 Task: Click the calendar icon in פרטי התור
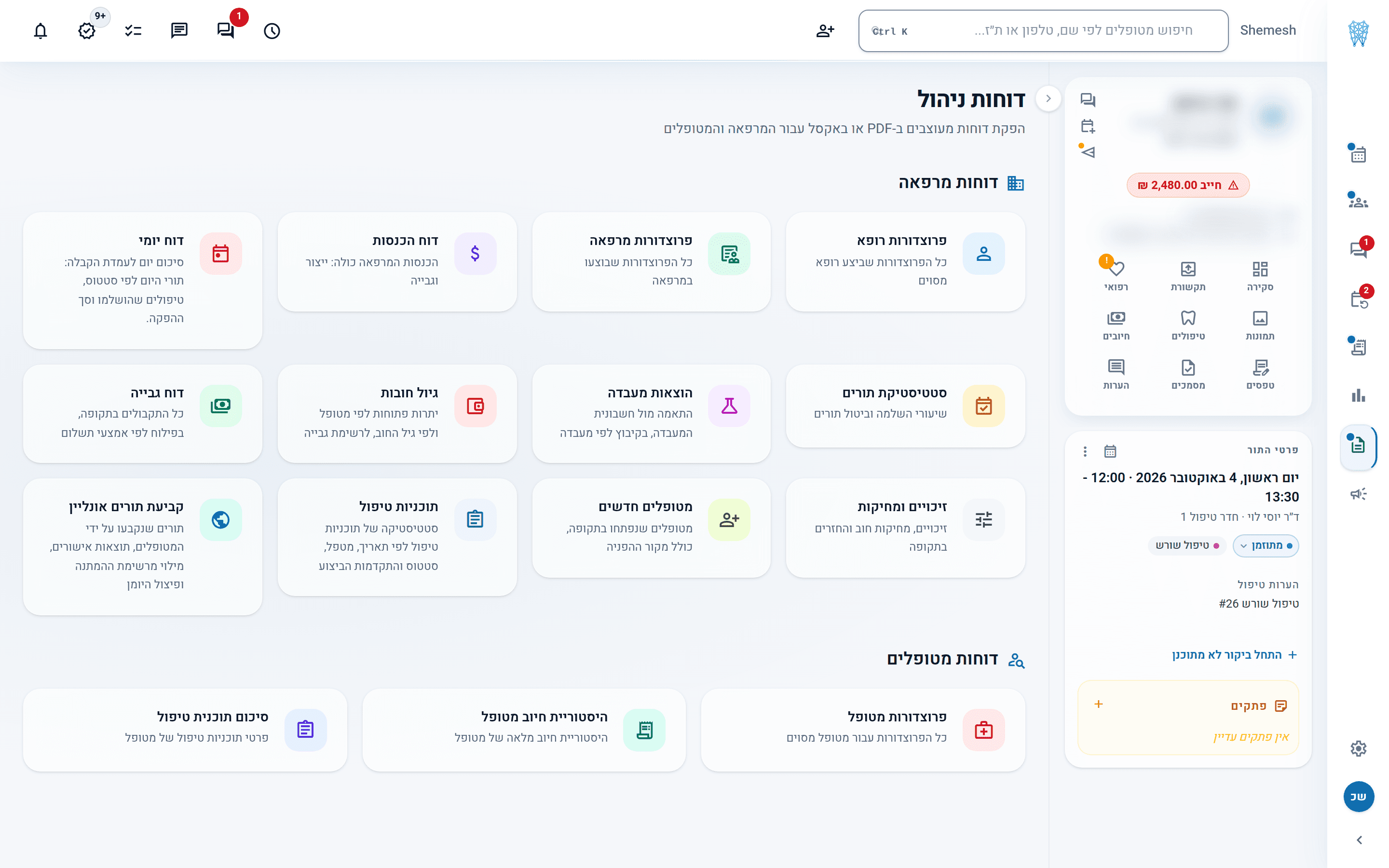pyautogui.click(x=1110, y=451)
